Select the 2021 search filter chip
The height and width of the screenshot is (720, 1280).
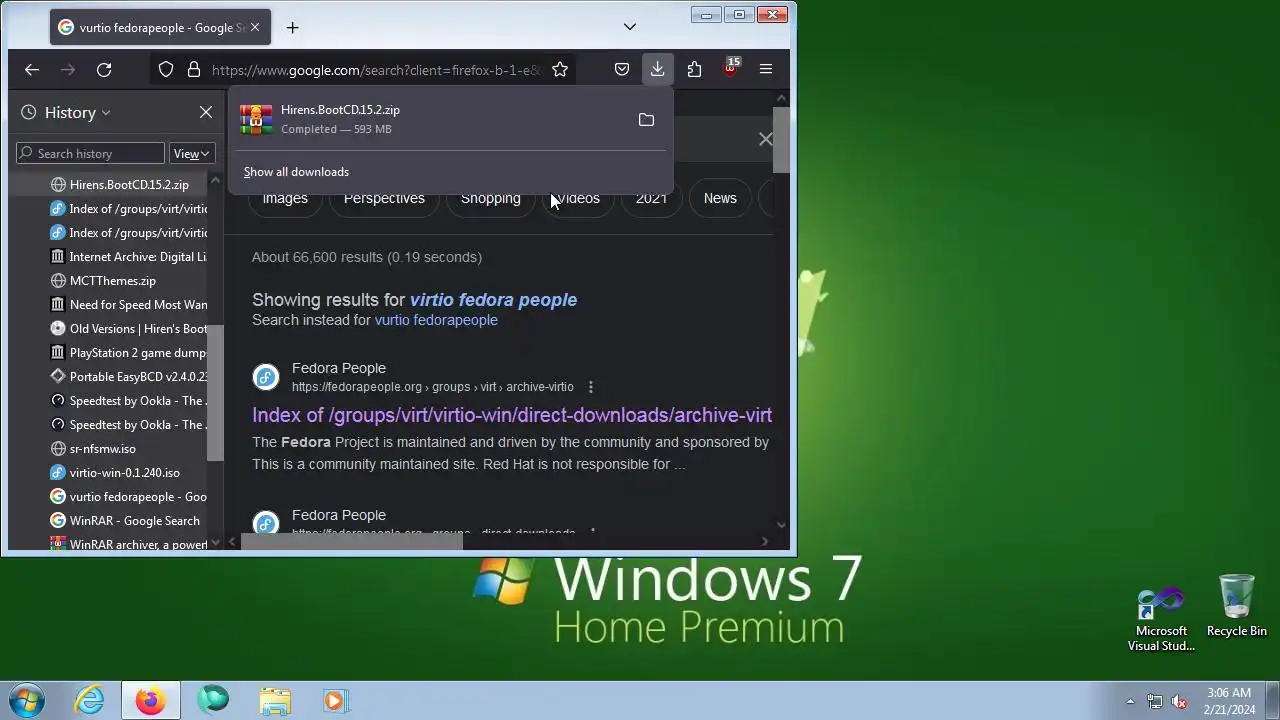click(x=651, y=198)
